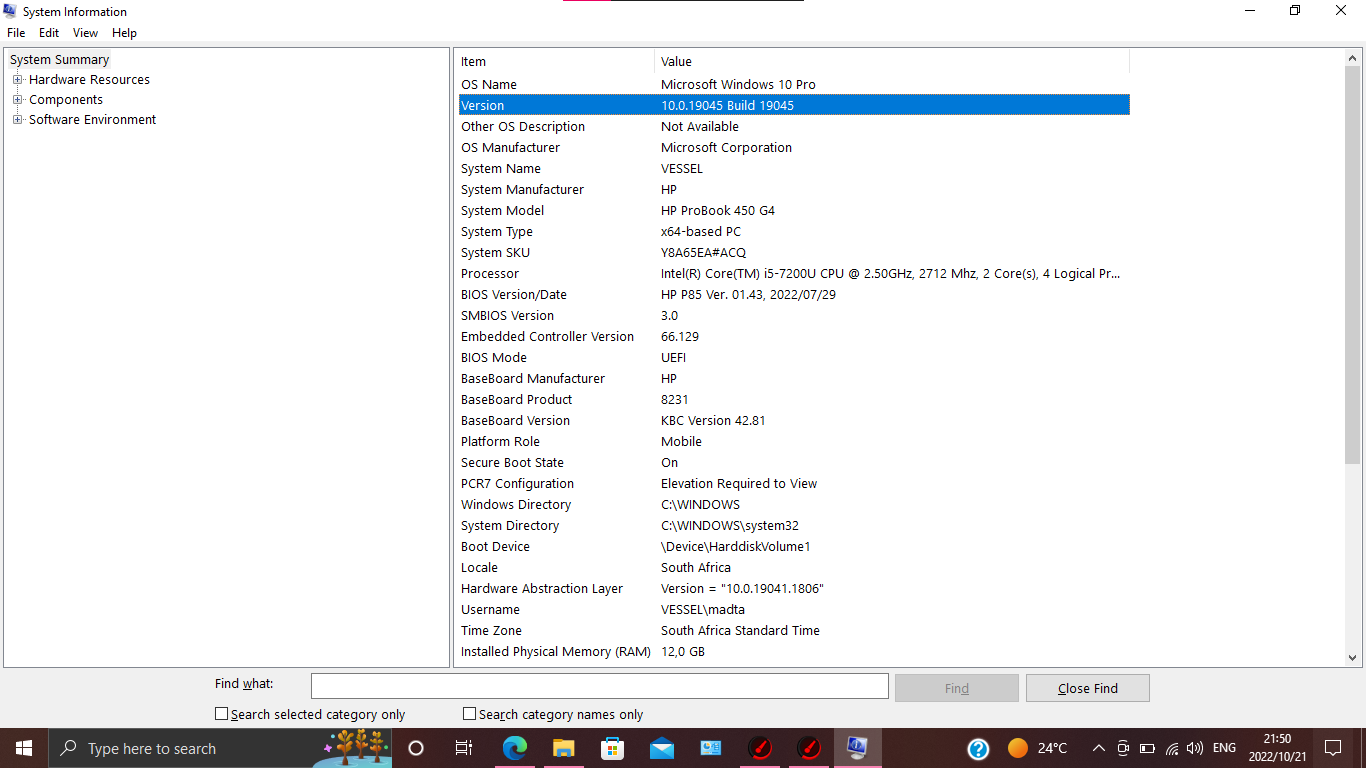Click the Find what input field
The width and height of the screenshot is (1366, 768).
[x=600, y=686]
